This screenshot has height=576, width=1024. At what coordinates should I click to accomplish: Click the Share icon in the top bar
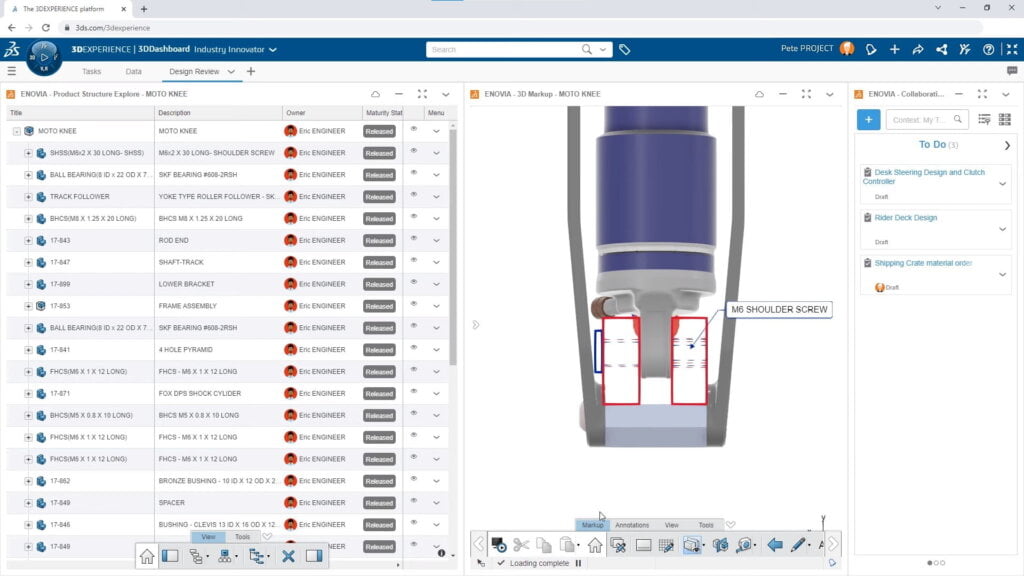tap(940, 48)
